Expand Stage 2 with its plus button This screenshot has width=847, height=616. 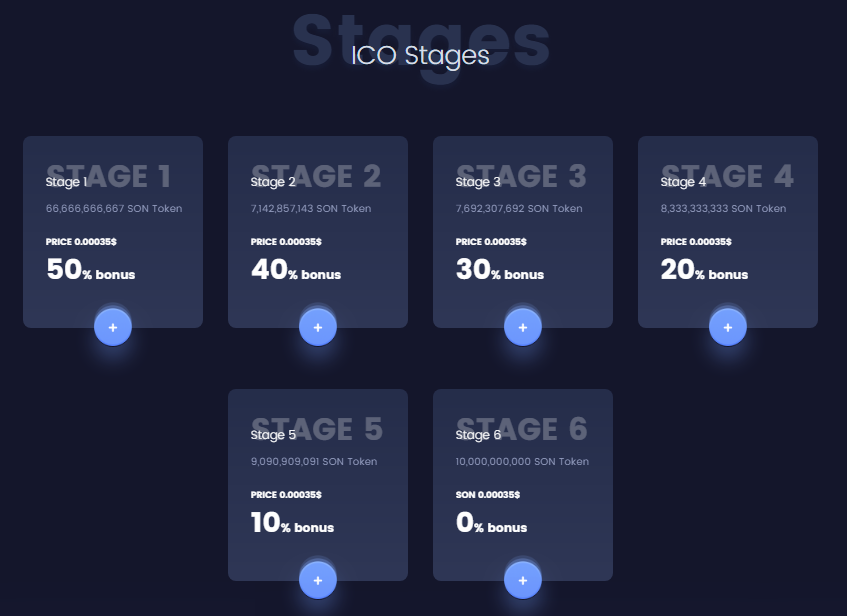(318, 327)
